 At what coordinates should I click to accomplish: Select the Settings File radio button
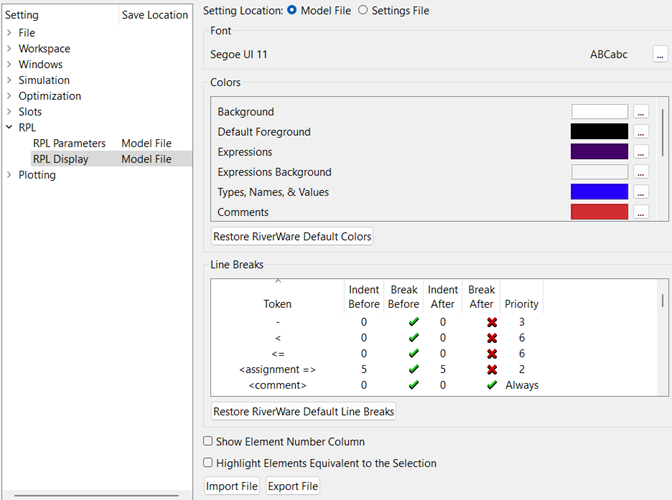[363, 10]
